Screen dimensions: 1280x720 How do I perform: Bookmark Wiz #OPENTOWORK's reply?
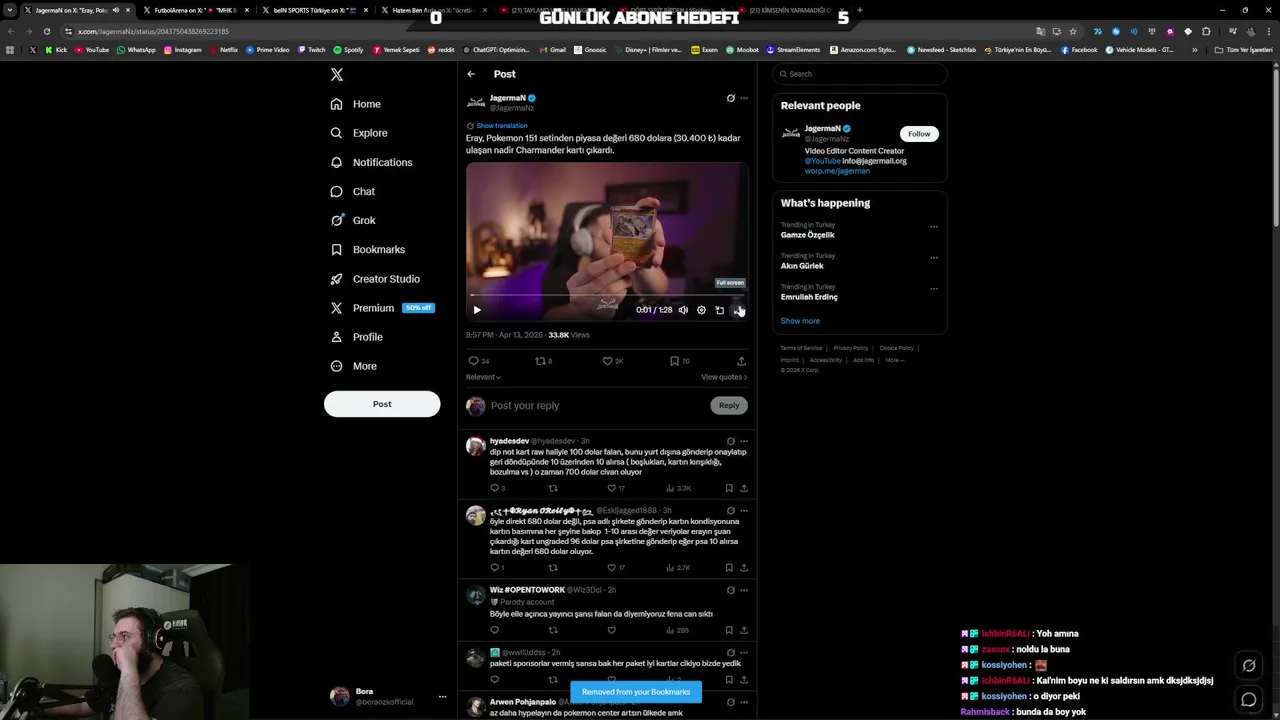pos(729,630)
